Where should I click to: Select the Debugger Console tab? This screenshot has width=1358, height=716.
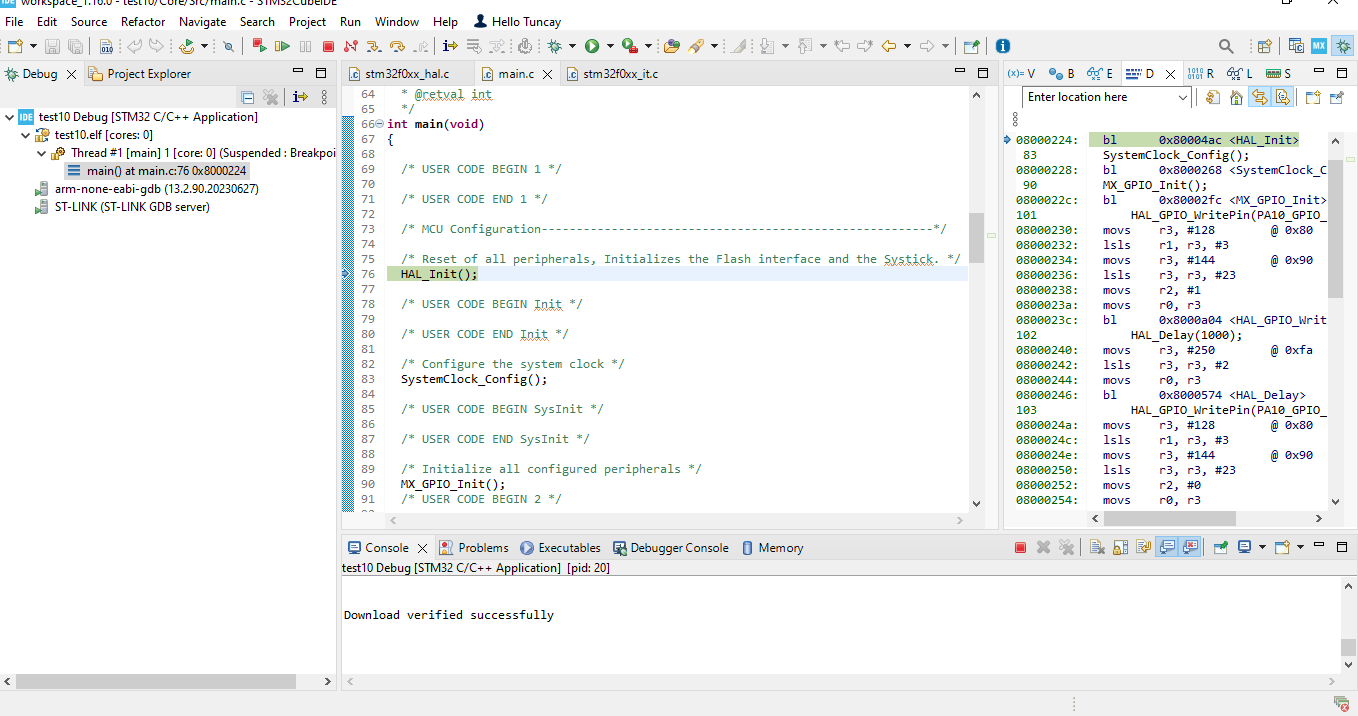point(677,547)
